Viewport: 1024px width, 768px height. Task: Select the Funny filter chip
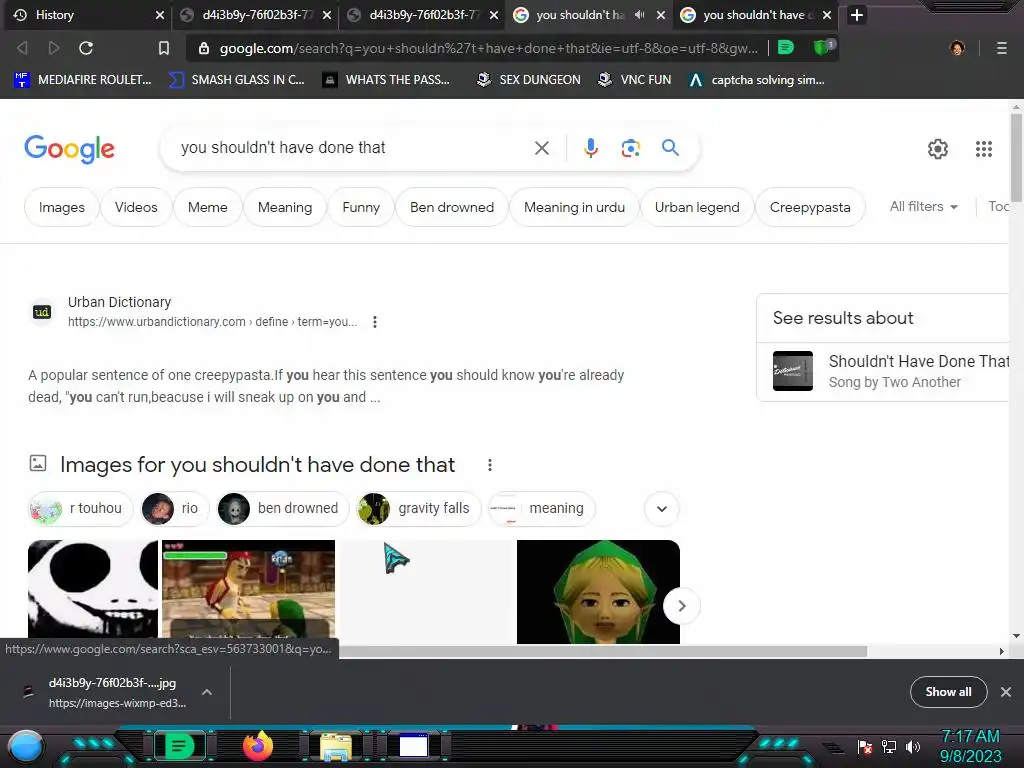tap(360, 207)
